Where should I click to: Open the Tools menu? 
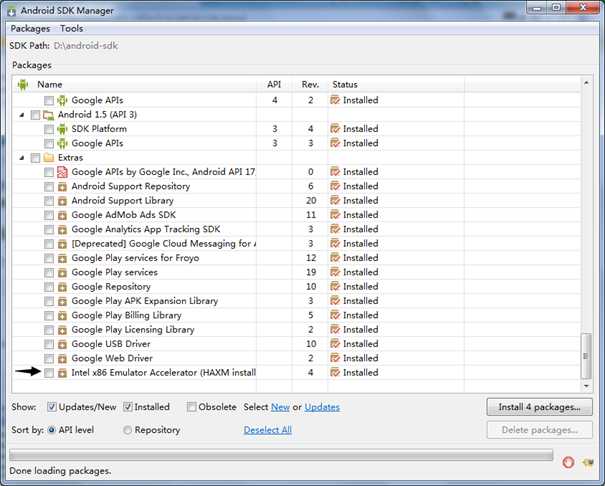71,29
